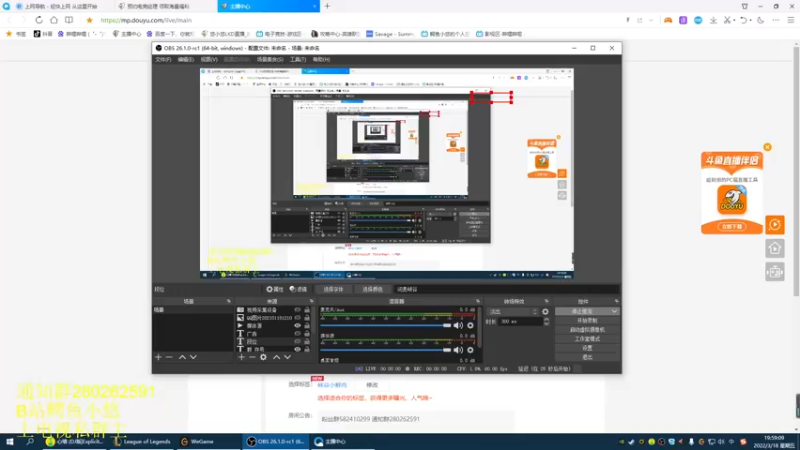Click the start recording button in OBS

point(587,320)
